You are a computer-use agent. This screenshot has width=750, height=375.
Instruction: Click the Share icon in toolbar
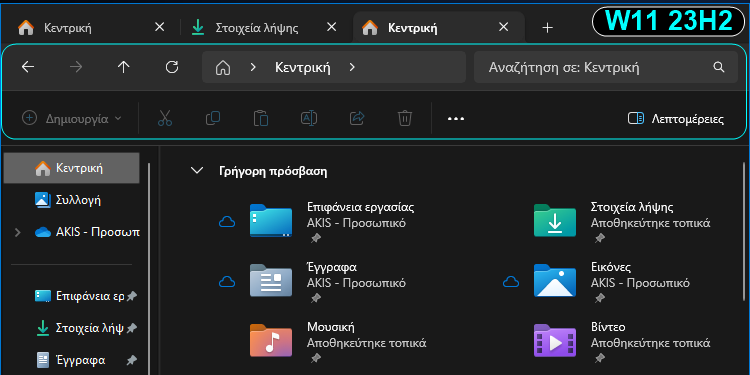(357, 118)
